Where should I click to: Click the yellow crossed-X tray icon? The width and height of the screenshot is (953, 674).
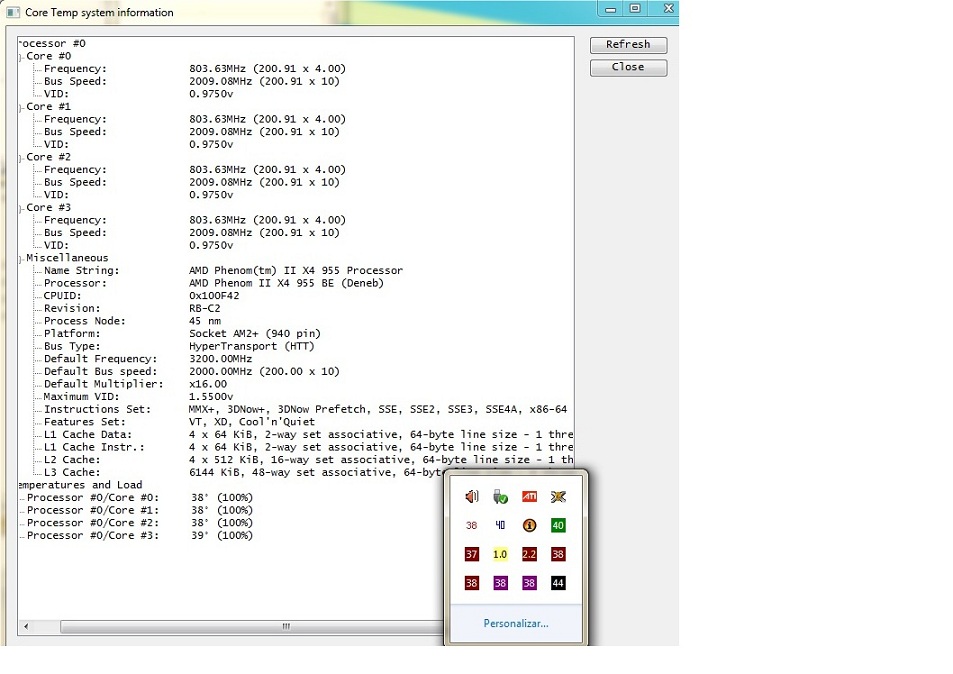(558, 497)
